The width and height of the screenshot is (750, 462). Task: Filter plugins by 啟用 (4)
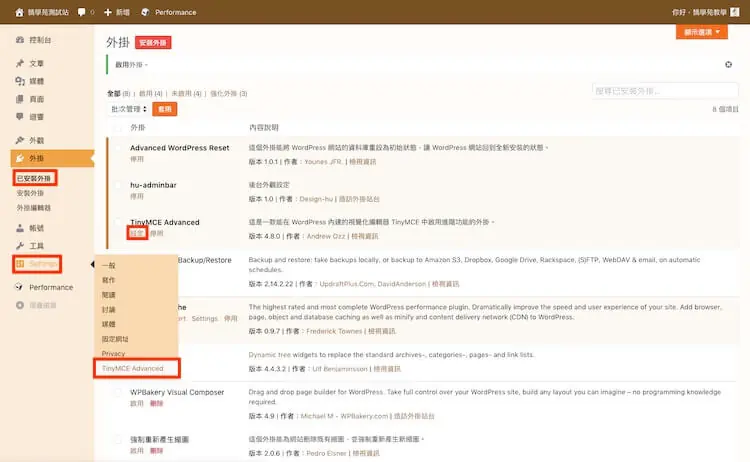[x=151, y=94]
